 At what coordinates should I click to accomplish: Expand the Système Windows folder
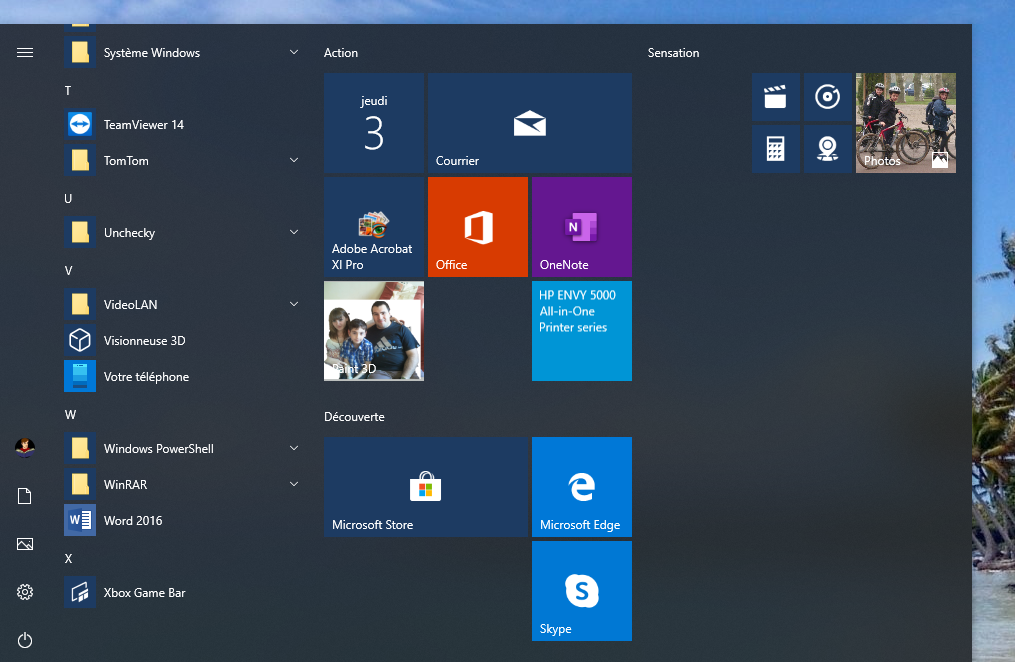(x=294, y=52)
